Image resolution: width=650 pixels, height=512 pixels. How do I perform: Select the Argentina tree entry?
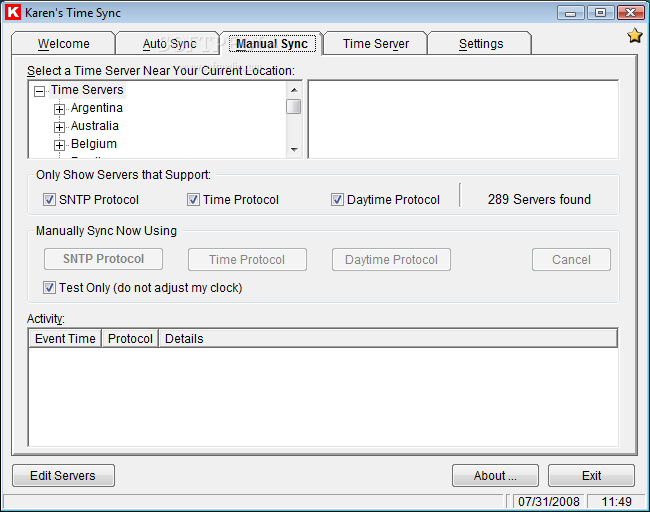coord(97,108)
